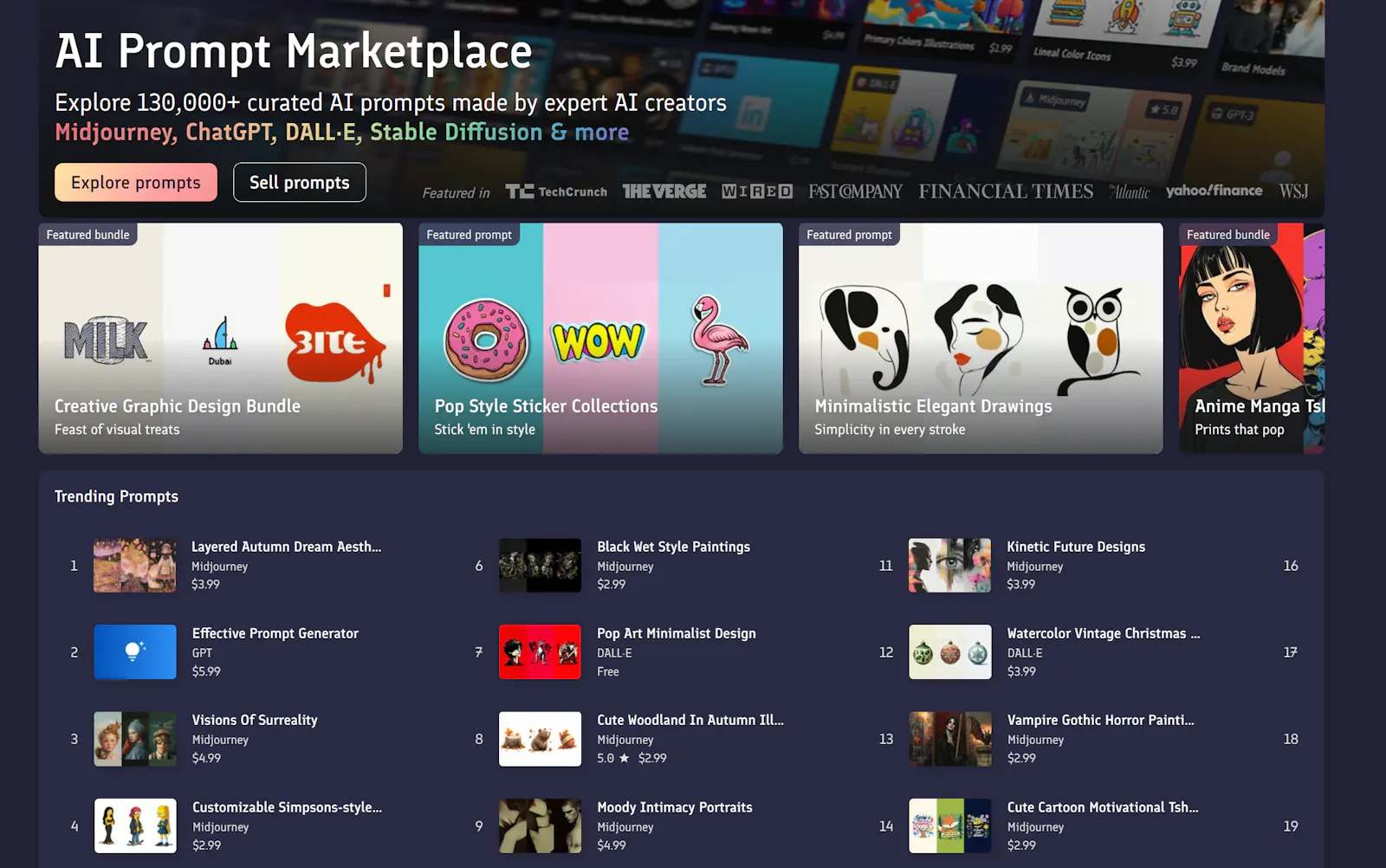Click the Visions Of Surreality thumbnail

[134, 739]
